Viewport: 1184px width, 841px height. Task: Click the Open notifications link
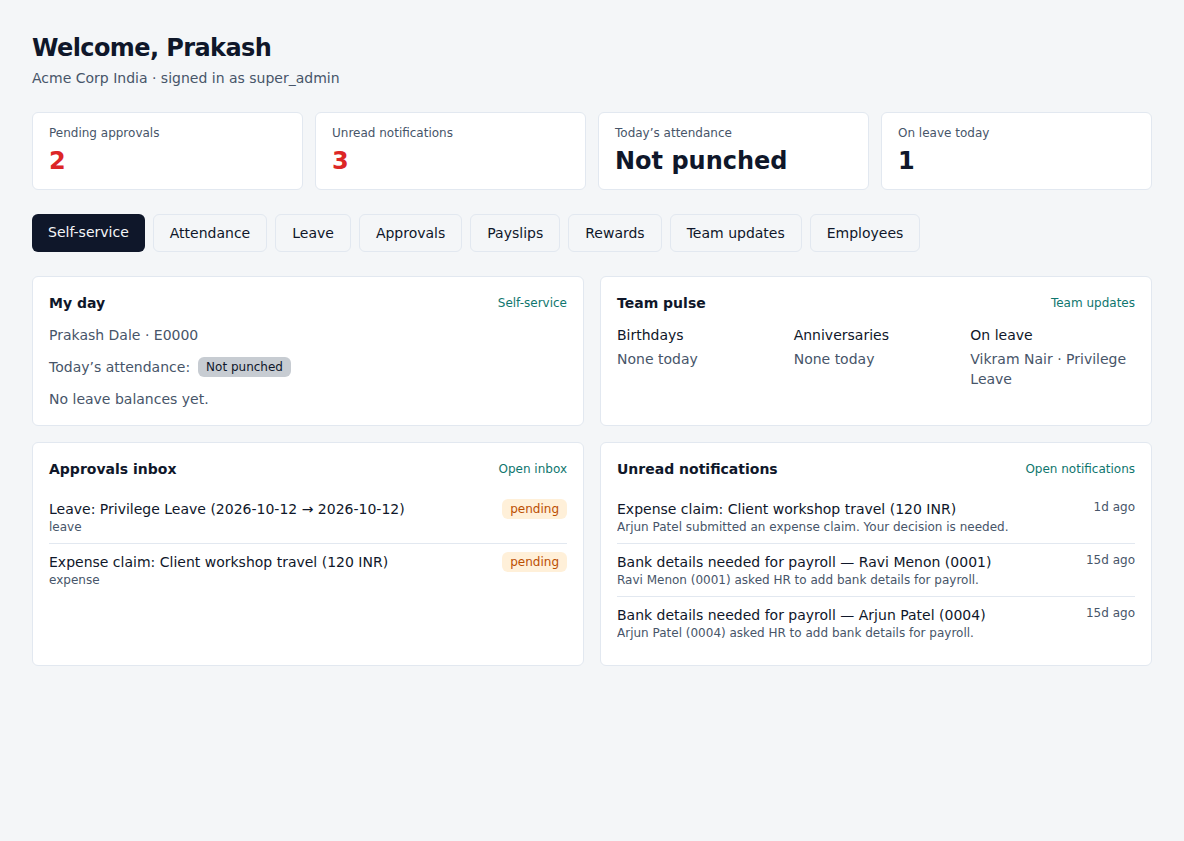coord(1080,469)
